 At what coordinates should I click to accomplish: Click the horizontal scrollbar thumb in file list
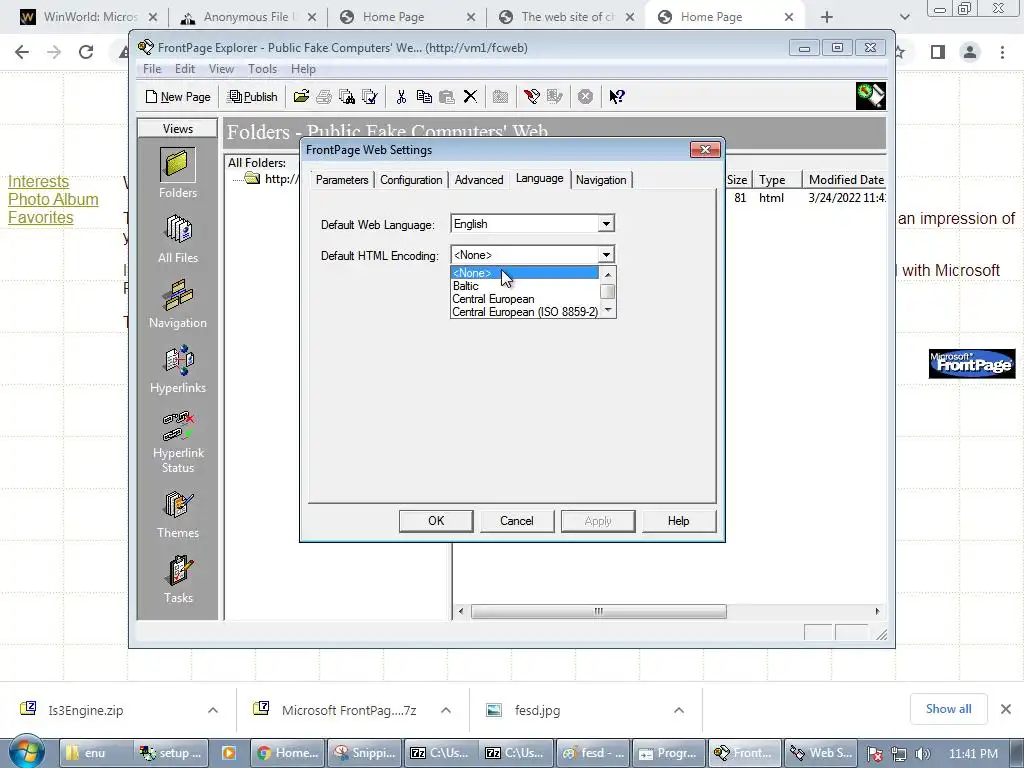click(598, 611)
